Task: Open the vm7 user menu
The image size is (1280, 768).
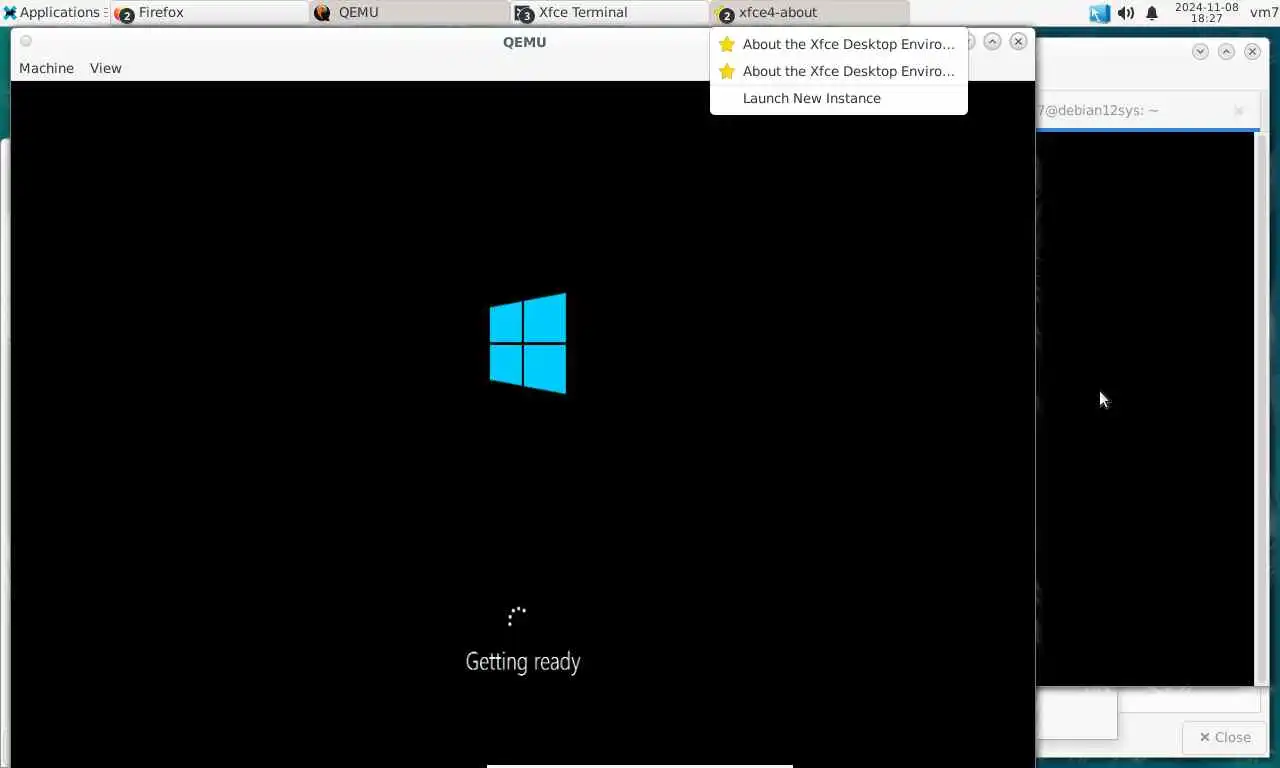Action: [x=1263, y=13]
